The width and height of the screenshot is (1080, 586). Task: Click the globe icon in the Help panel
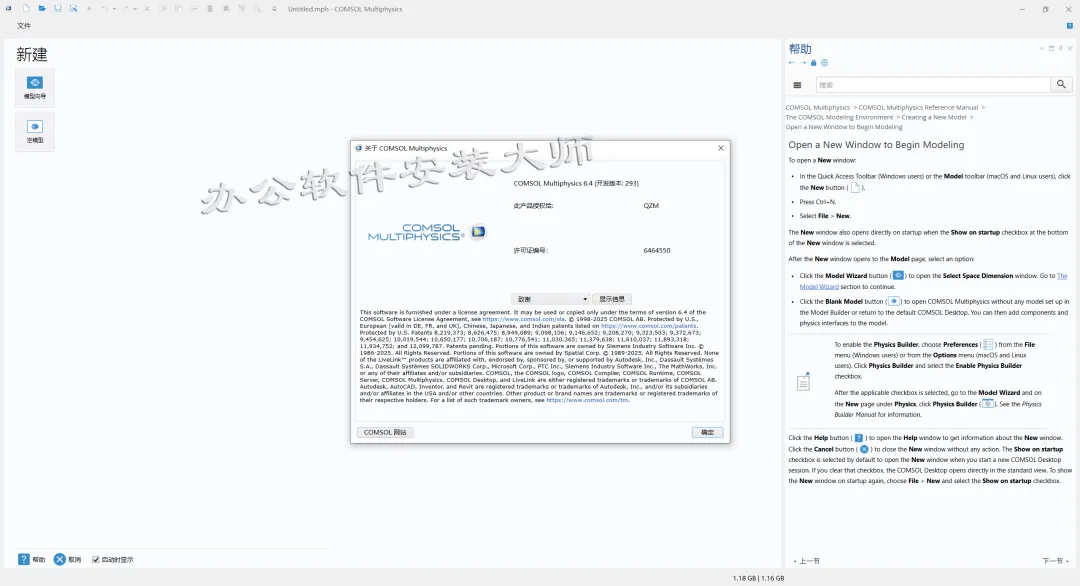824,63
